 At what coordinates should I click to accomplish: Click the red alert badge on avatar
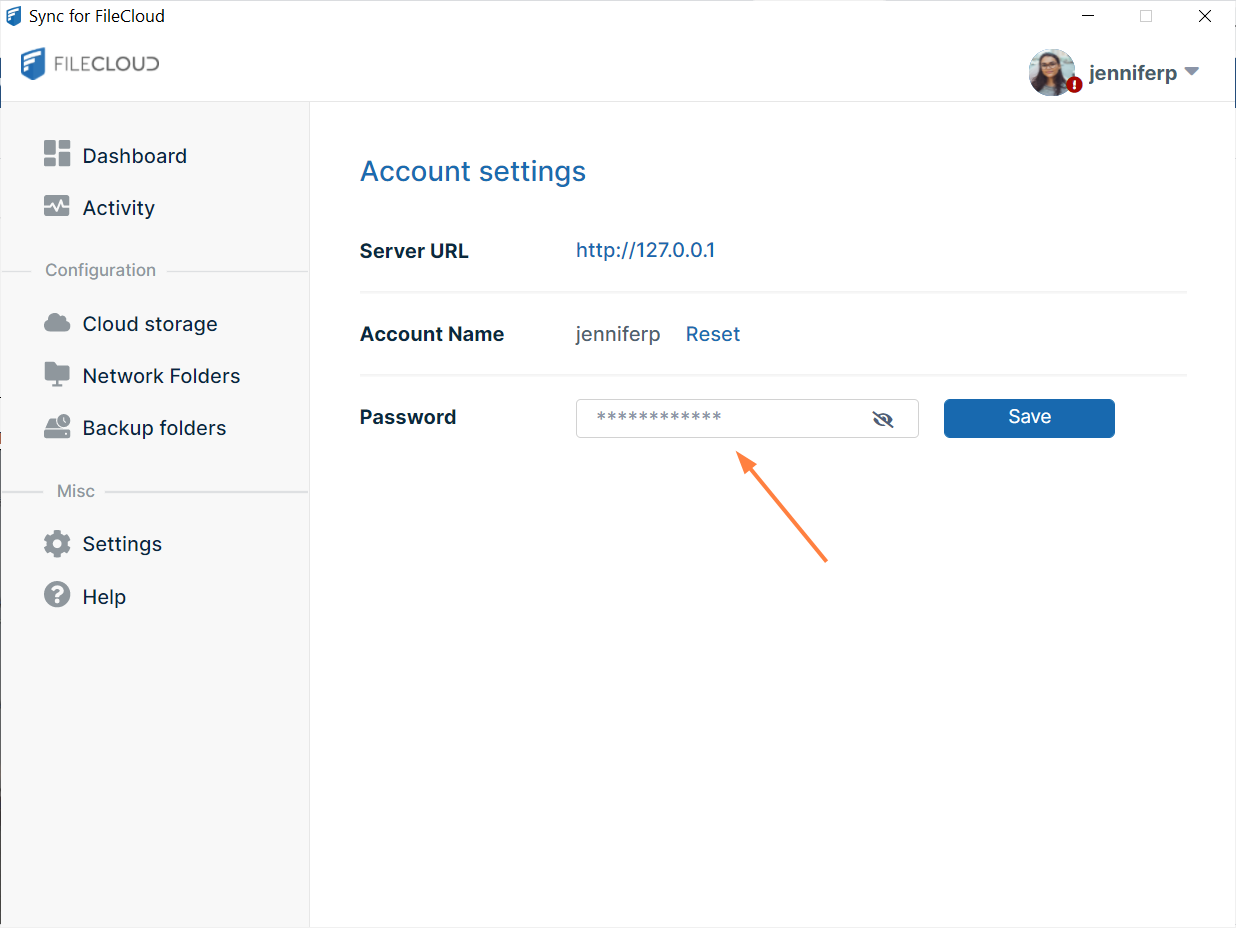click(1074, 86)
